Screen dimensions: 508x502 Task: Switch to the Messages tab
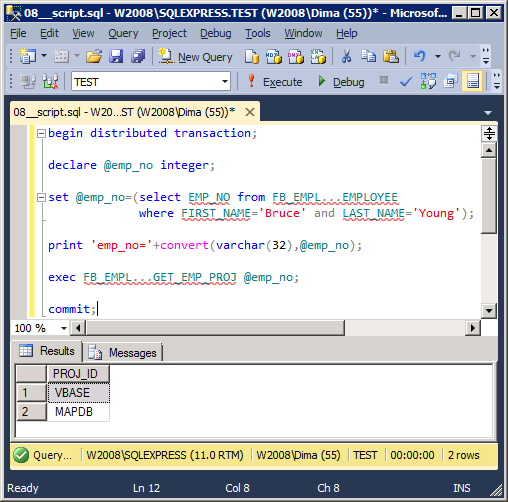122,352
